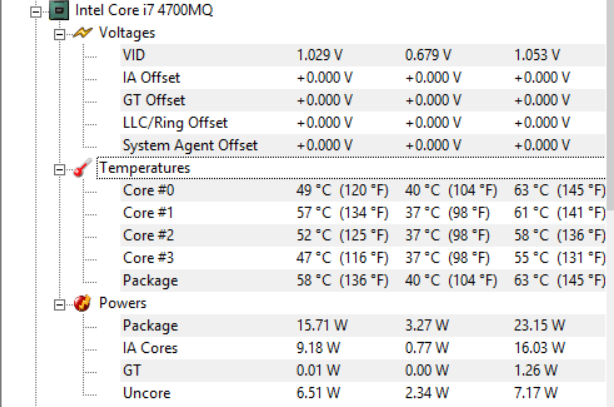Click the Temperatures thermometer icon
Image resolution: width=614 pixels, height=407 pixels.
pos(83,168)
